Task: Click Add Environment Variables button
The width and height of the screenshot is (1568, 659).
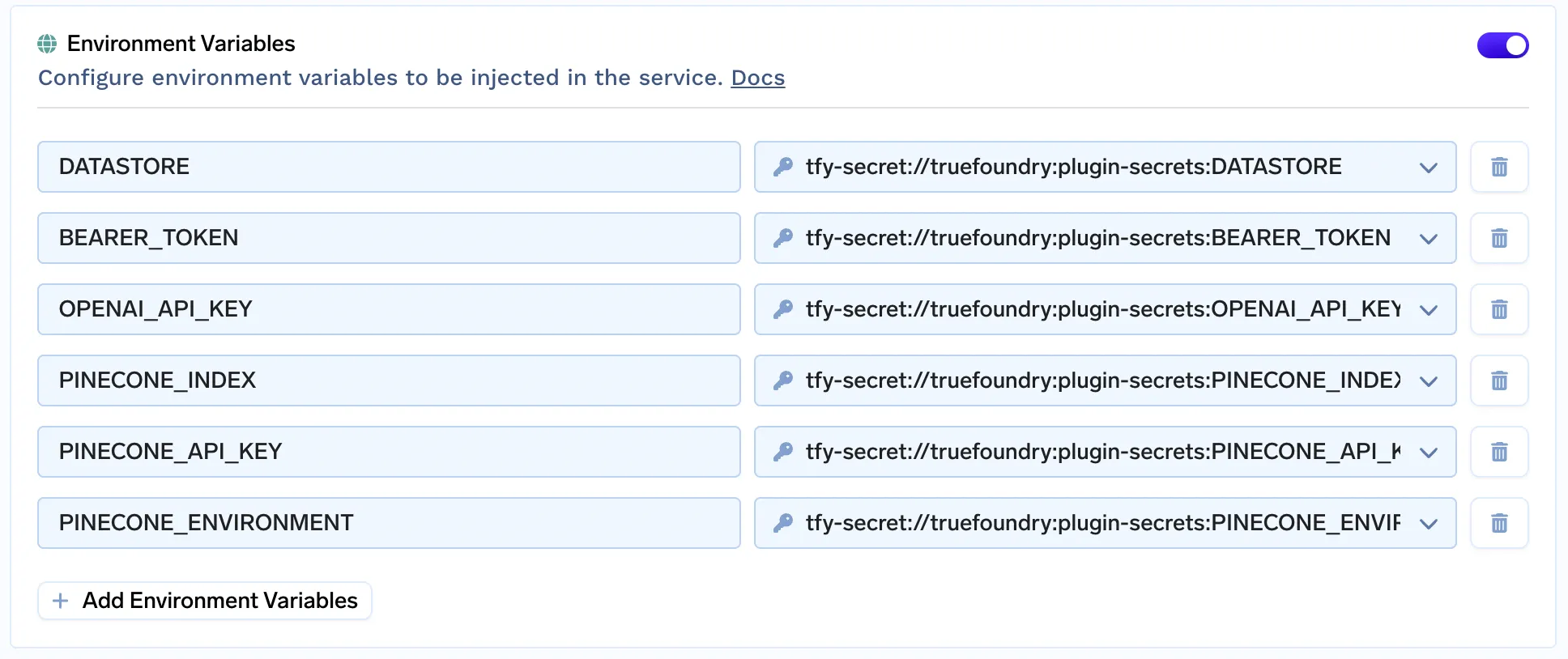Action: click(x=205, y=601)
